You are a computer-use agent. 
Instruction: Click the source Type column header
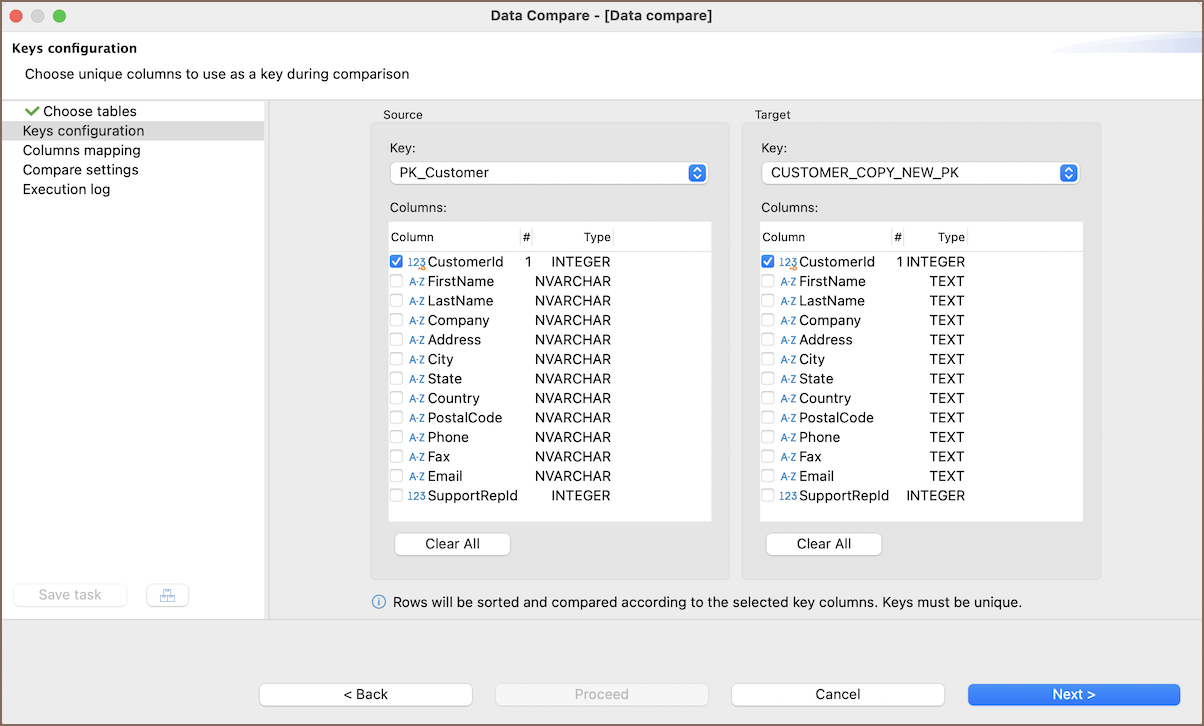(x=596, y=237)
